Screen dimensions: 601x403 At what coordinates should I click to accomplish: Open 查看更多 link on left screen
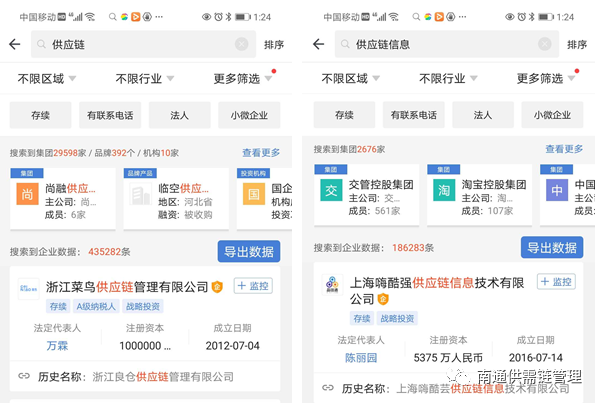click(261, 153)
